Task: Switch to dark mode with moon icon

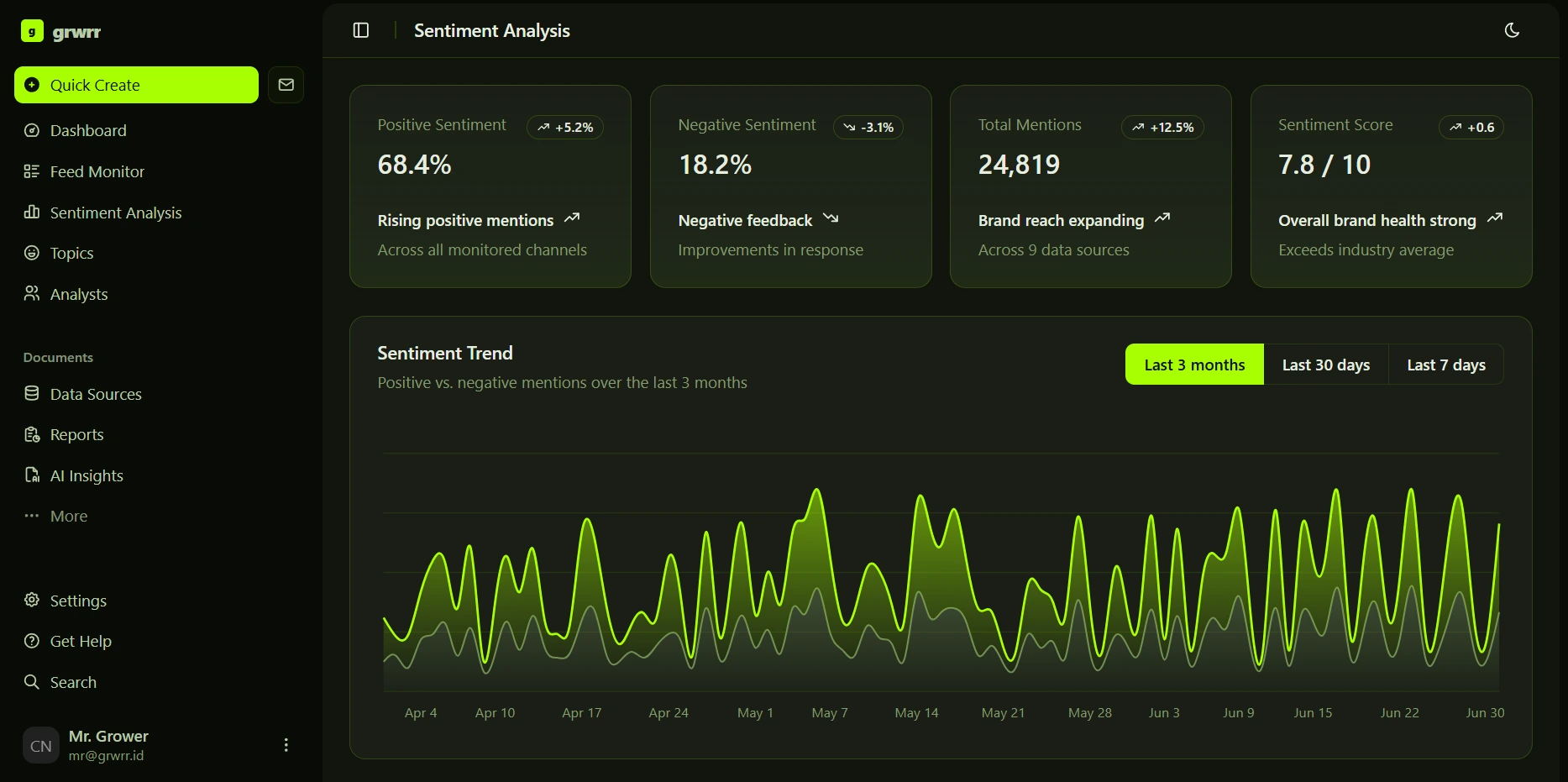Action: click(1512, 30)
